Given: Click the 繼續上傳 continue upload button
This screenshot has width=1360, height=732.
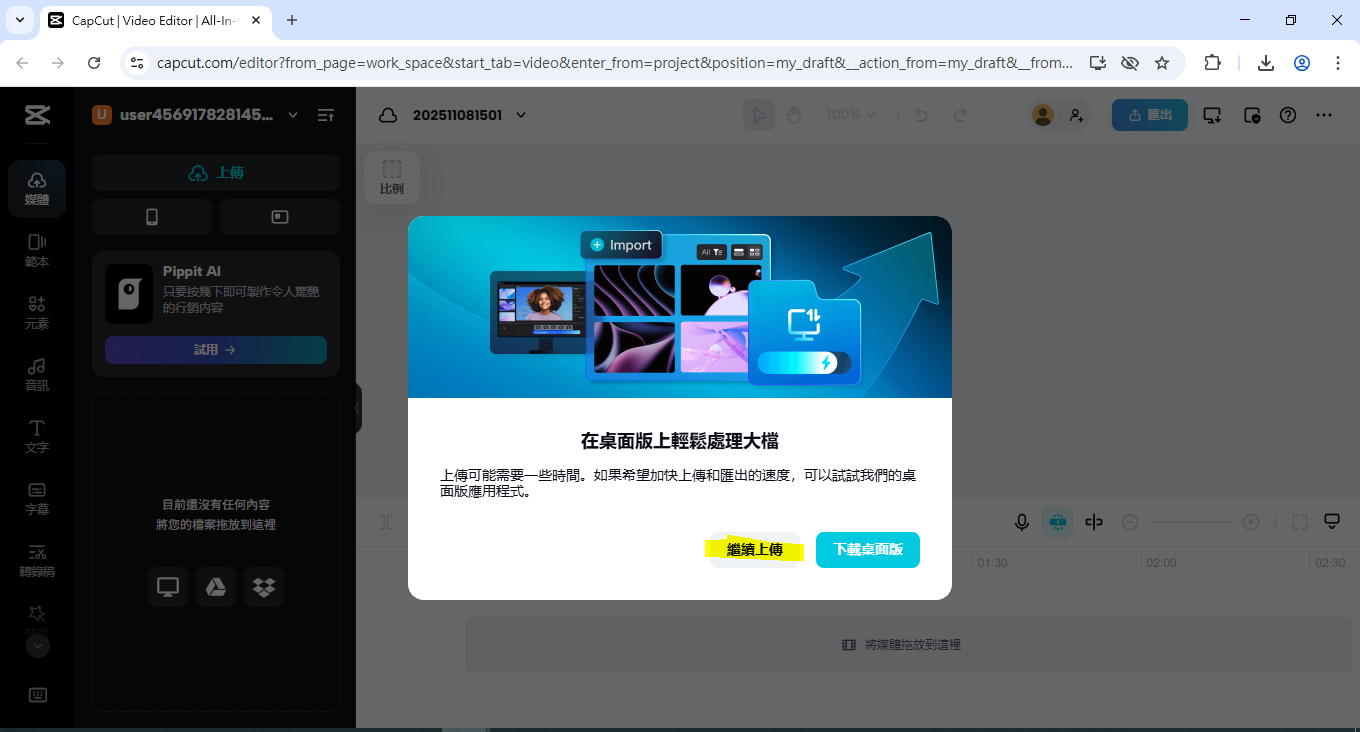Looking at the screenshot, I should pos(755,550).
